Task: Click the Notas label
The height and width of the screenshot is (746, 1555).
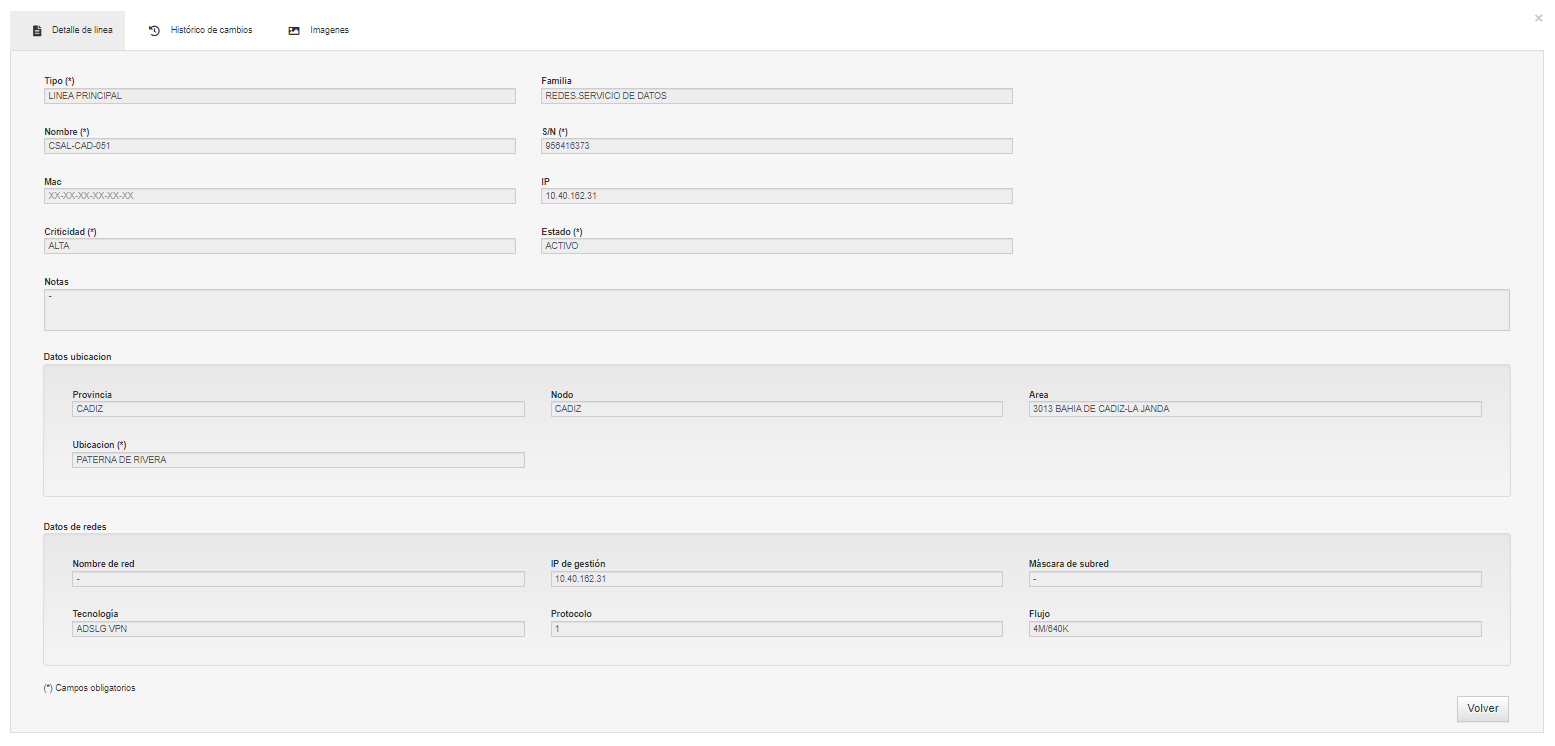Action: point(56,282)
